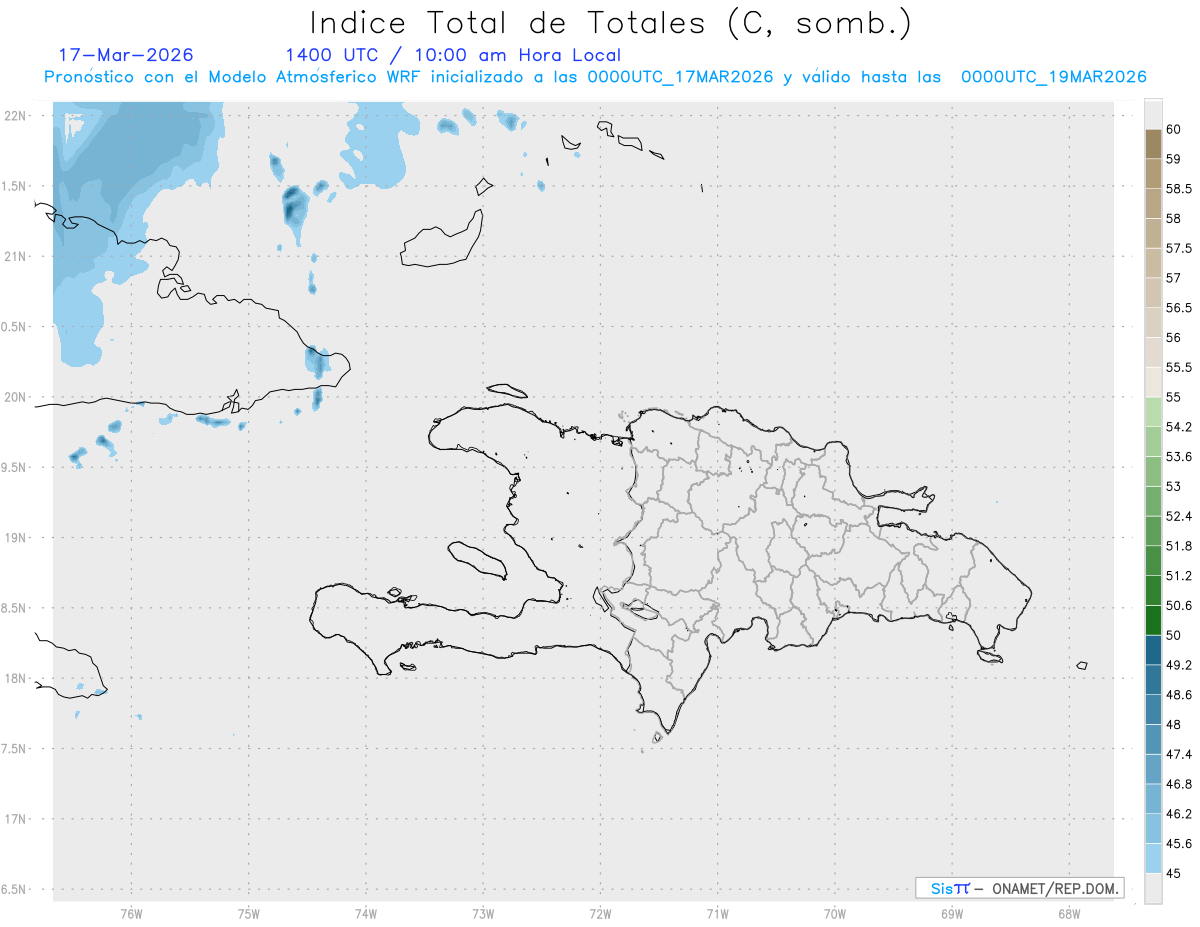
Task: Pick the dark blue swatch between 49.2 and 50
Action: (x=1153, y=650)
